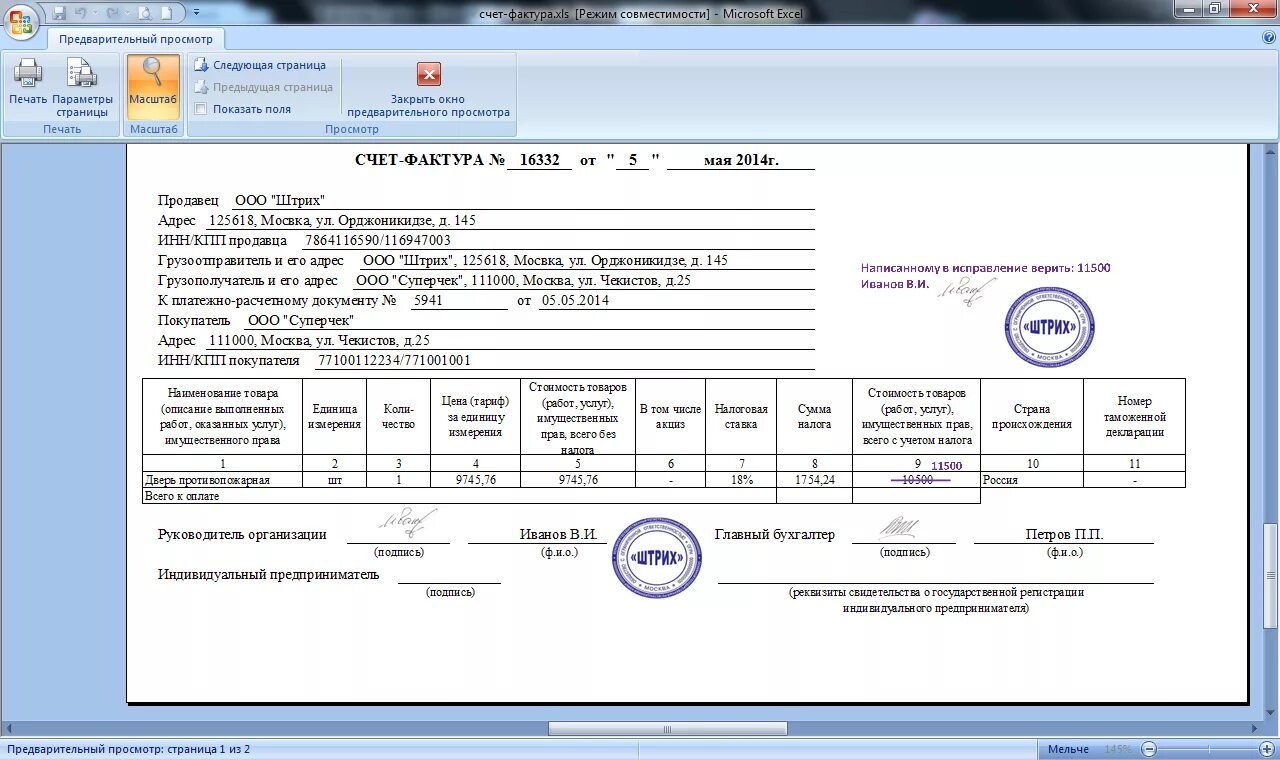This screenshot has height=760, width=1280.
Task: Click Закрыть окно предварительного просмотра red X
Action: click(428, 88)
